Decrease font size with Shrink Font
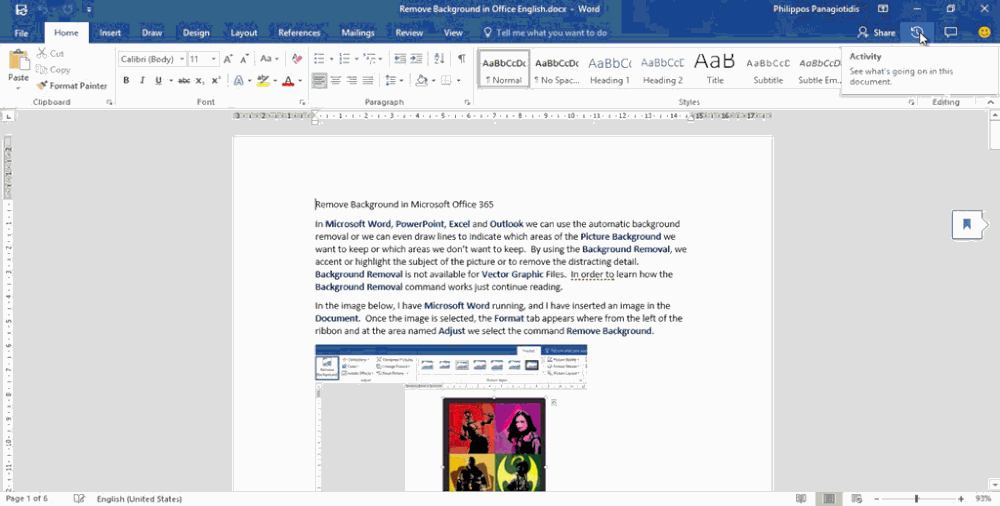The height and width of the screenshot is (506, 1000). [x=244, y=59]
